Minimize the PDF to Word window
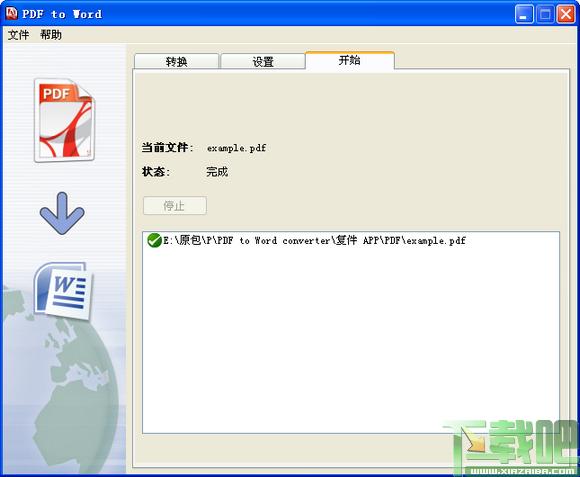The width and height of the screenshot is (580, 477). [x=524, y=14]
